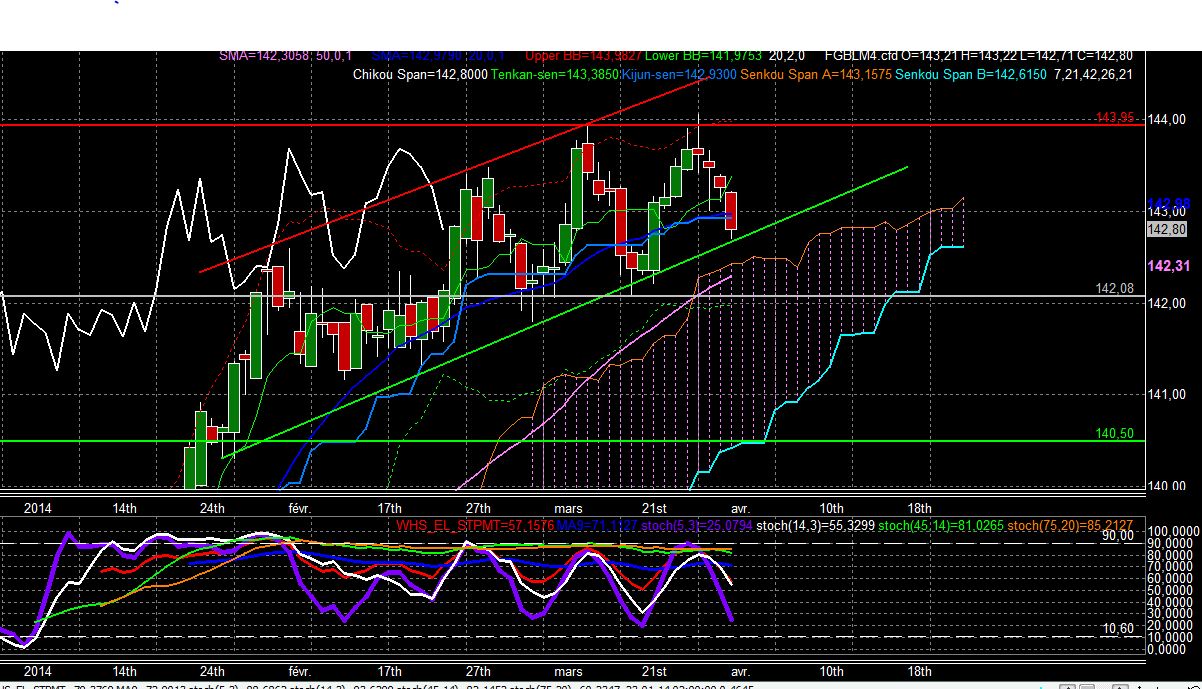Click the red 143,95 price level label

[1114, 118]
